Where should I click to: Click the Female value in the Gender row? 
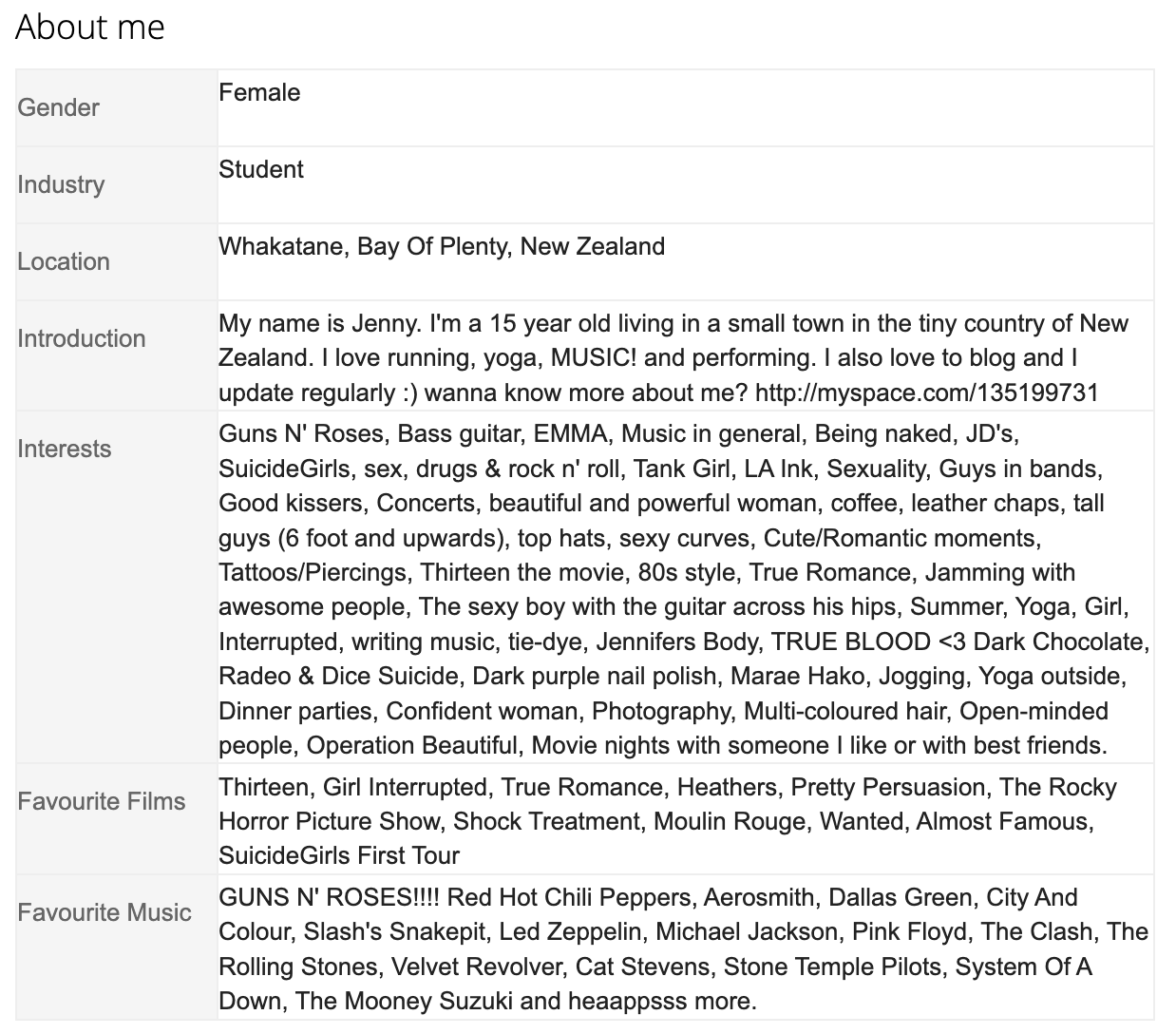(x=259, y=92)
